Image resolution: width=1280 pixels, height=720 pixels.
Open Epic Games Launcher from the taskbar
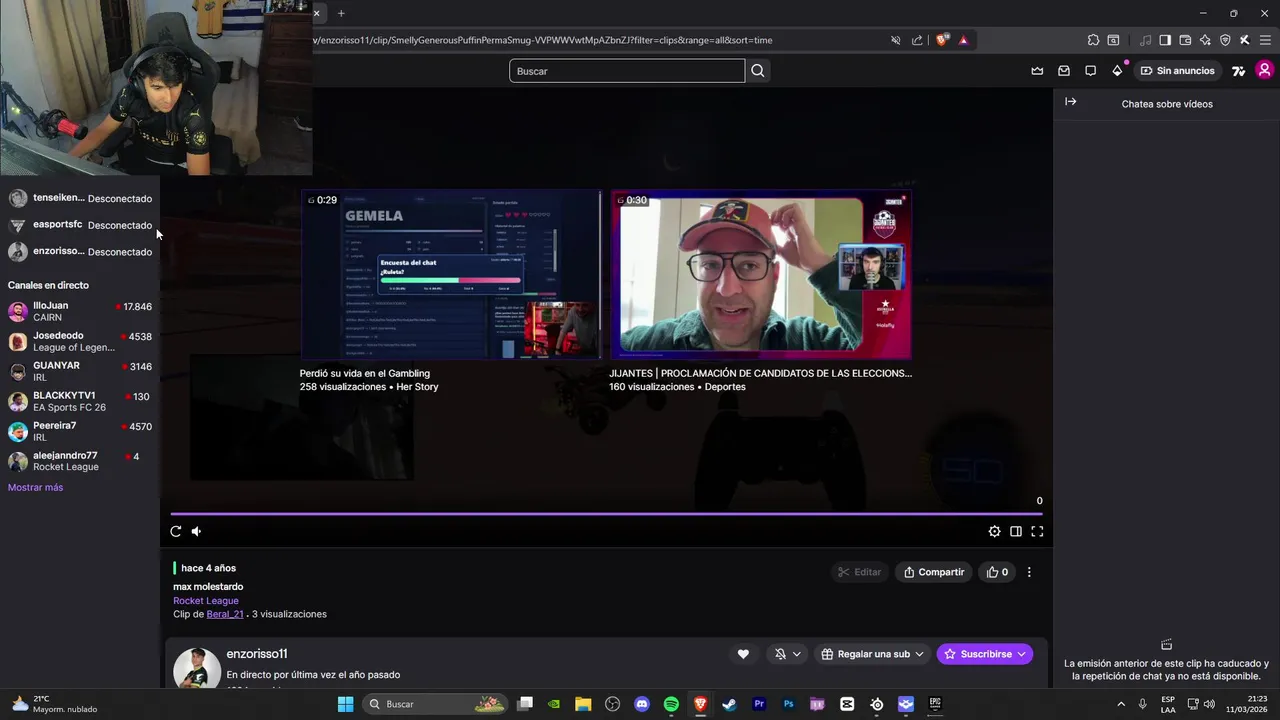point(935,704)
